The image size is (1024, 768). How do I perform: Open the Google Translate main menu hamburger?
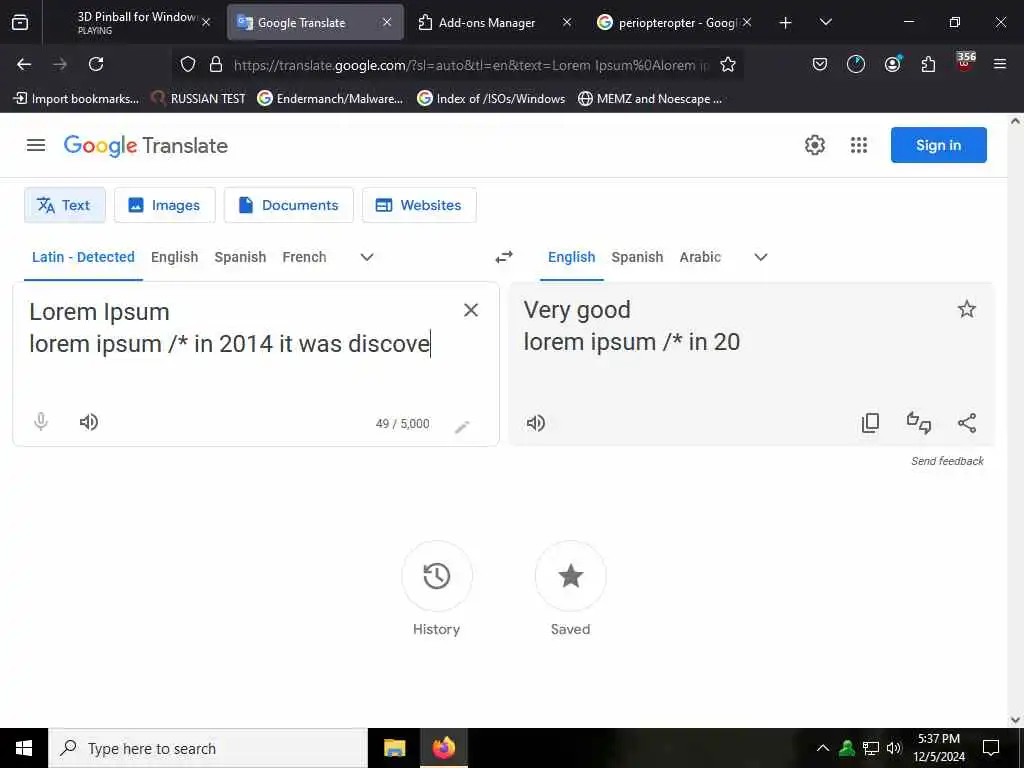[36, 145]
